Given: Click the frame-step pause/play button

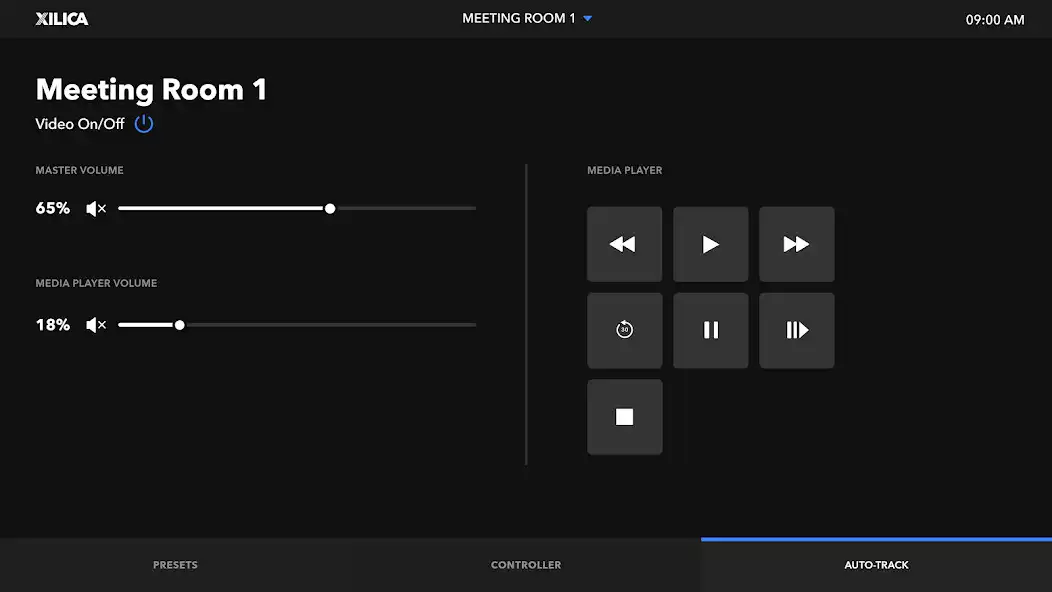Looking at the screenshot, I should [796, 330].
